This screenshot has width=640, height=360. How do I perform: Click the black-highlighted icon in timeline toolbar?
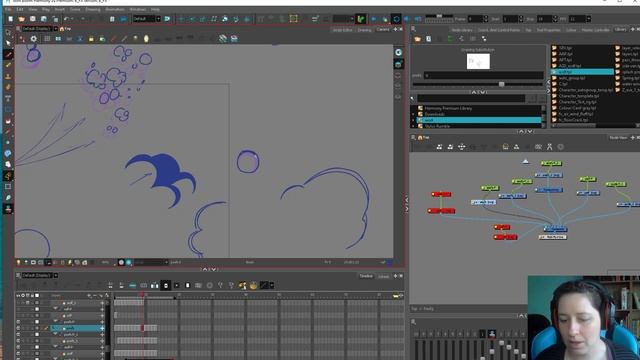(166, 285)
